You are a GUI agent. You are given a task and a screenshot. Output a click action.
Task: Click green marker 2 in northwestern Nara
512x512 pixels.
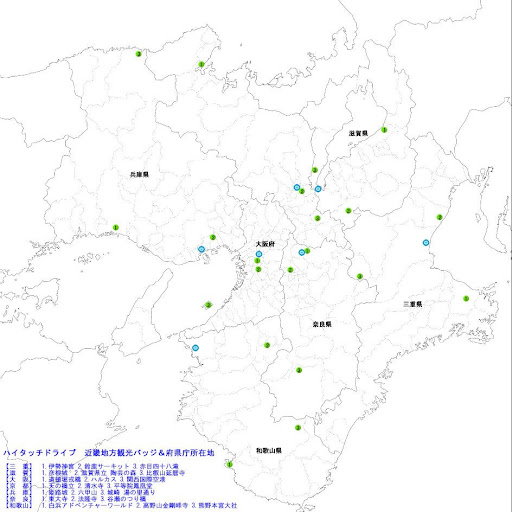click(x=290, y=270)
